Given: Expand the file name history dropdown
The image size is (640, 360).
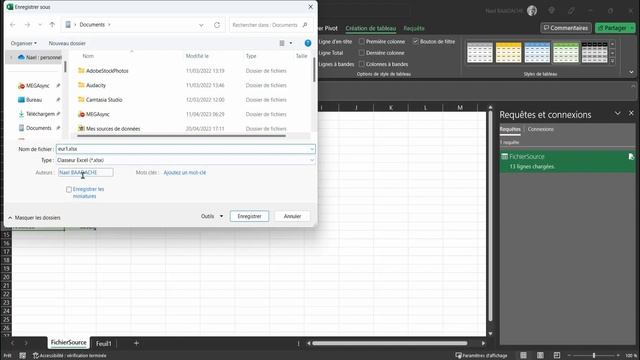Looking at the screenshot, I should (x=312, y=149).
